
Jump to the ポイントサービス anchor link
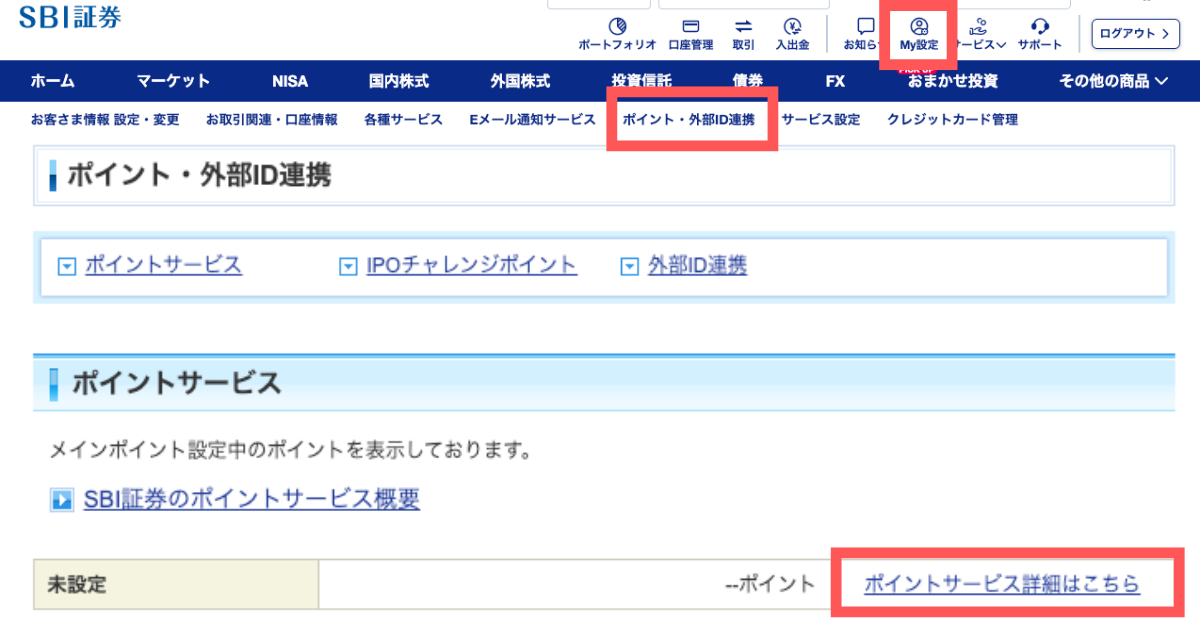click(x=163, y=265)
